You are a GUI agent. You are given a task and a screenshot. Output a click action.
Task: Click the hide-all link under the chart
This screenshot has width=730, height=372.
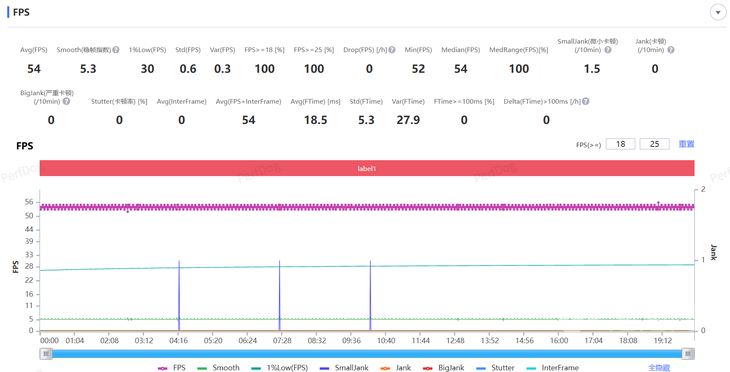click(x=659, y=368)
